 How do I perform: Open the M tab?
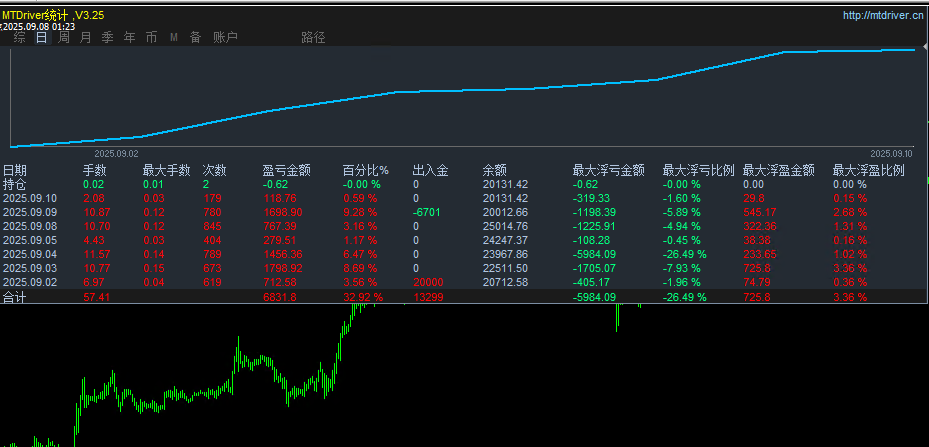click(x=174, y=38)
